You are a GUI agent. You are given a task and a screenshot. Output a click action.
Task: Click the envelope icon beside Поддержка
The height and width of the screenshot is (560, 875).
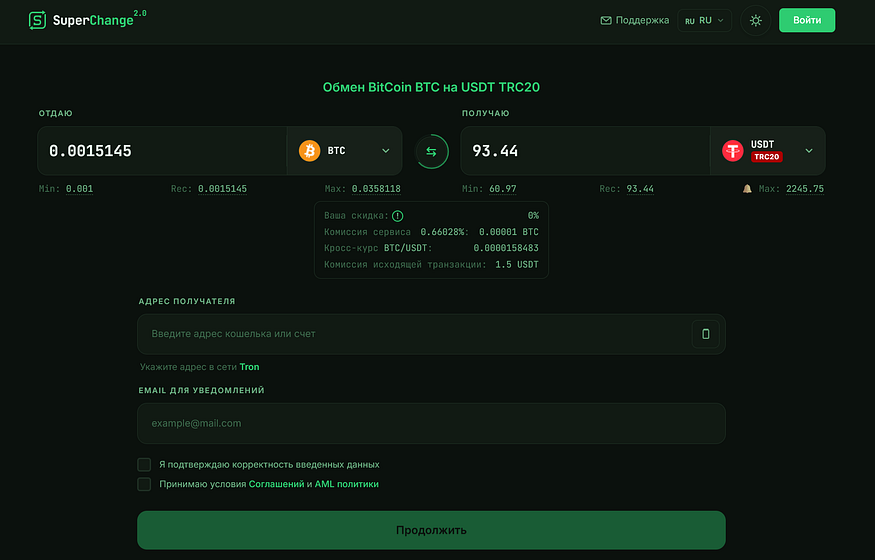click(x=605, y=21)
